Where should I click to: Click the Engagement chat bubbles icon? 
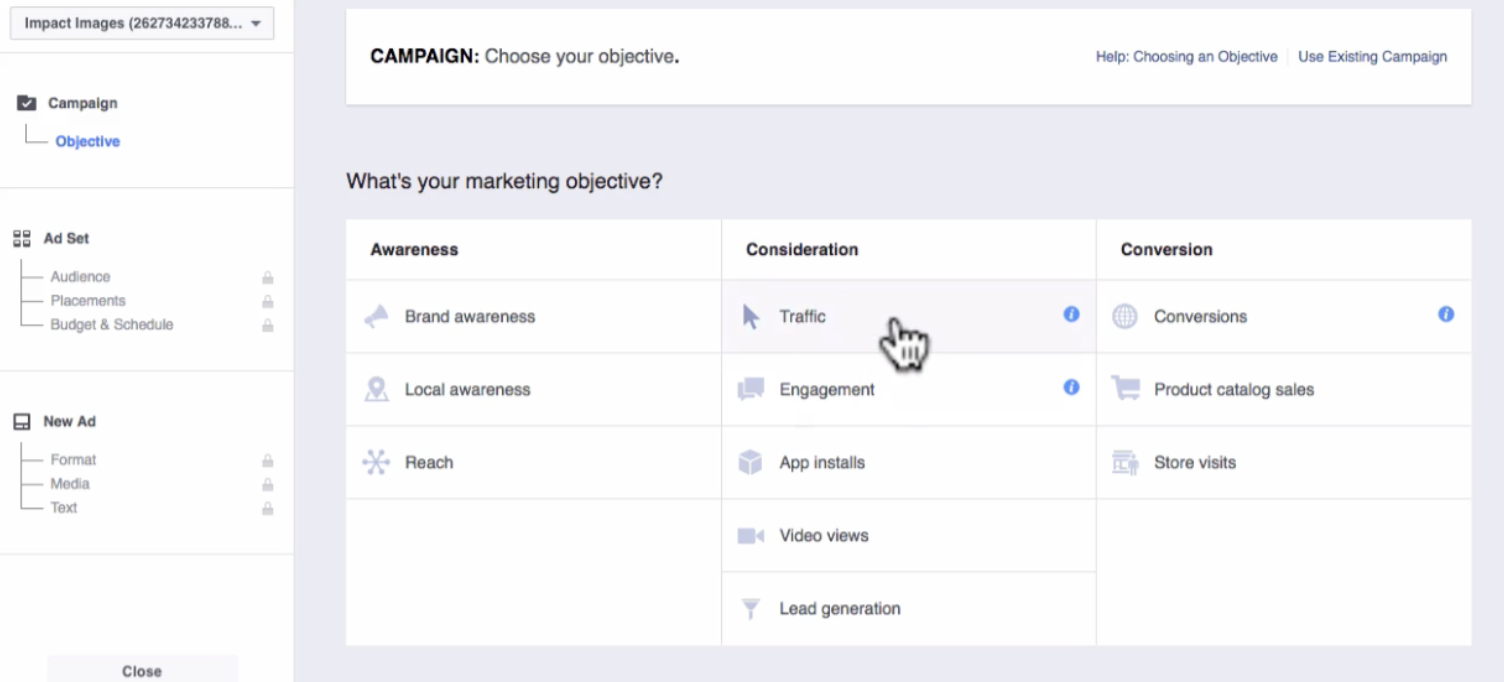click(750, 390)
